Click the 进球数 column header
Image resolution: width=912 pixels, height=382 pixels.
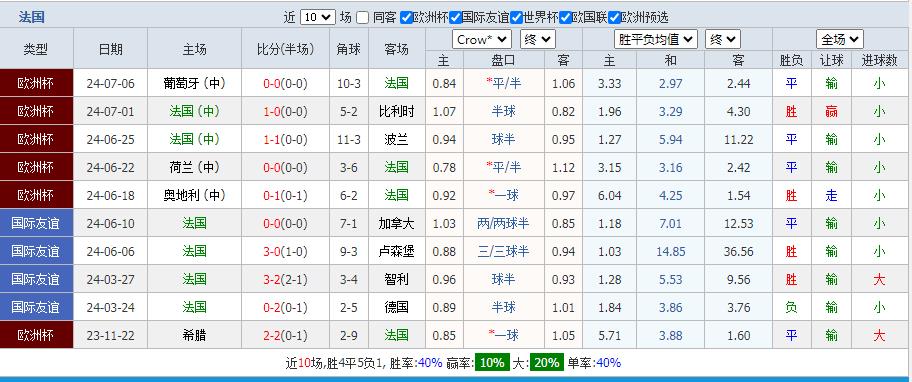point(879,60)
